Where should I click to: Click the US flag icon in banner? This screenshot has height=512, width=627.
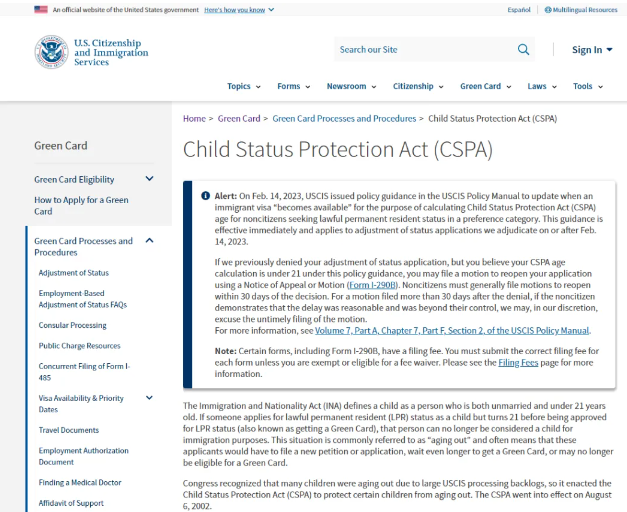point(40,9)
